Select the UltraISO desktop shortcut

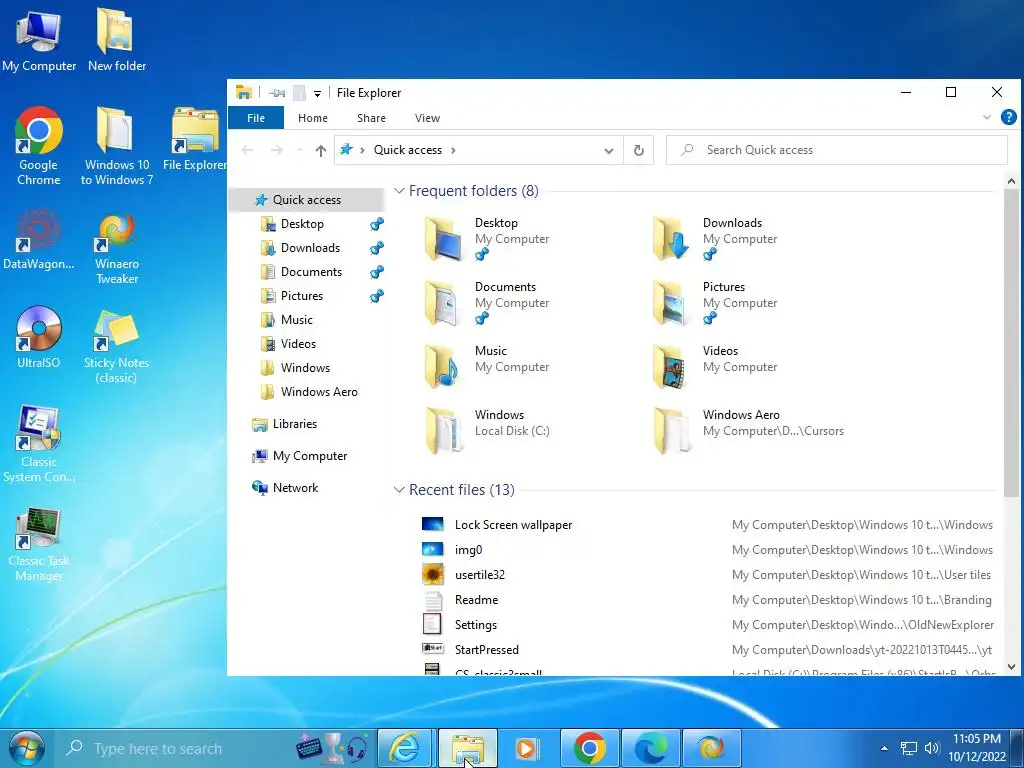[x=39, y=338]
